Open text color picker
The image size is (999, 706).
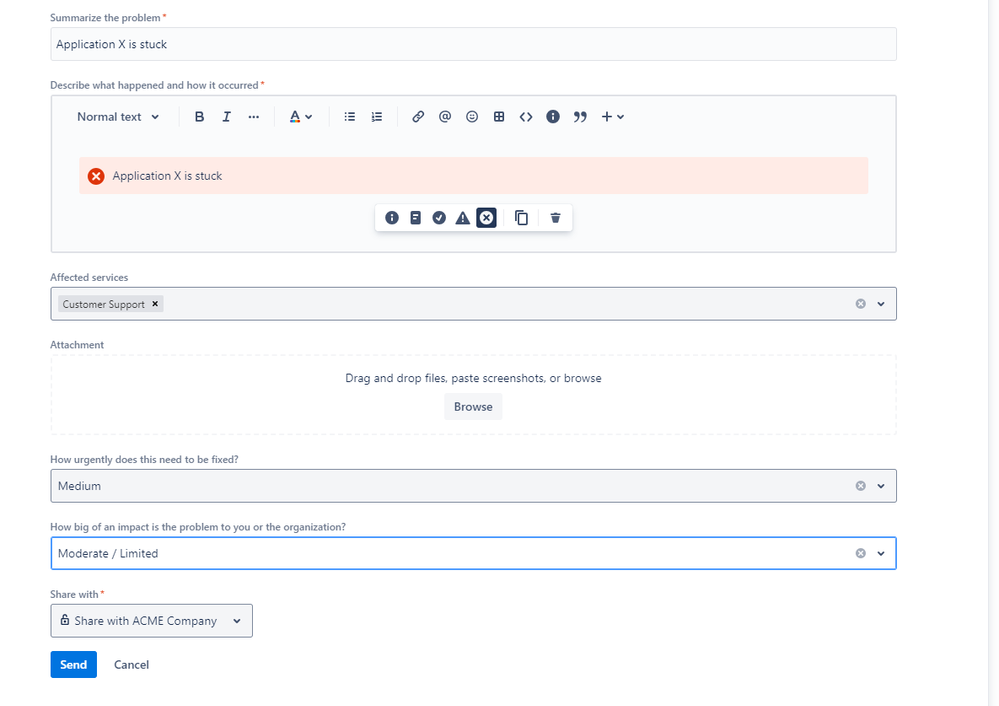[301, 117]
